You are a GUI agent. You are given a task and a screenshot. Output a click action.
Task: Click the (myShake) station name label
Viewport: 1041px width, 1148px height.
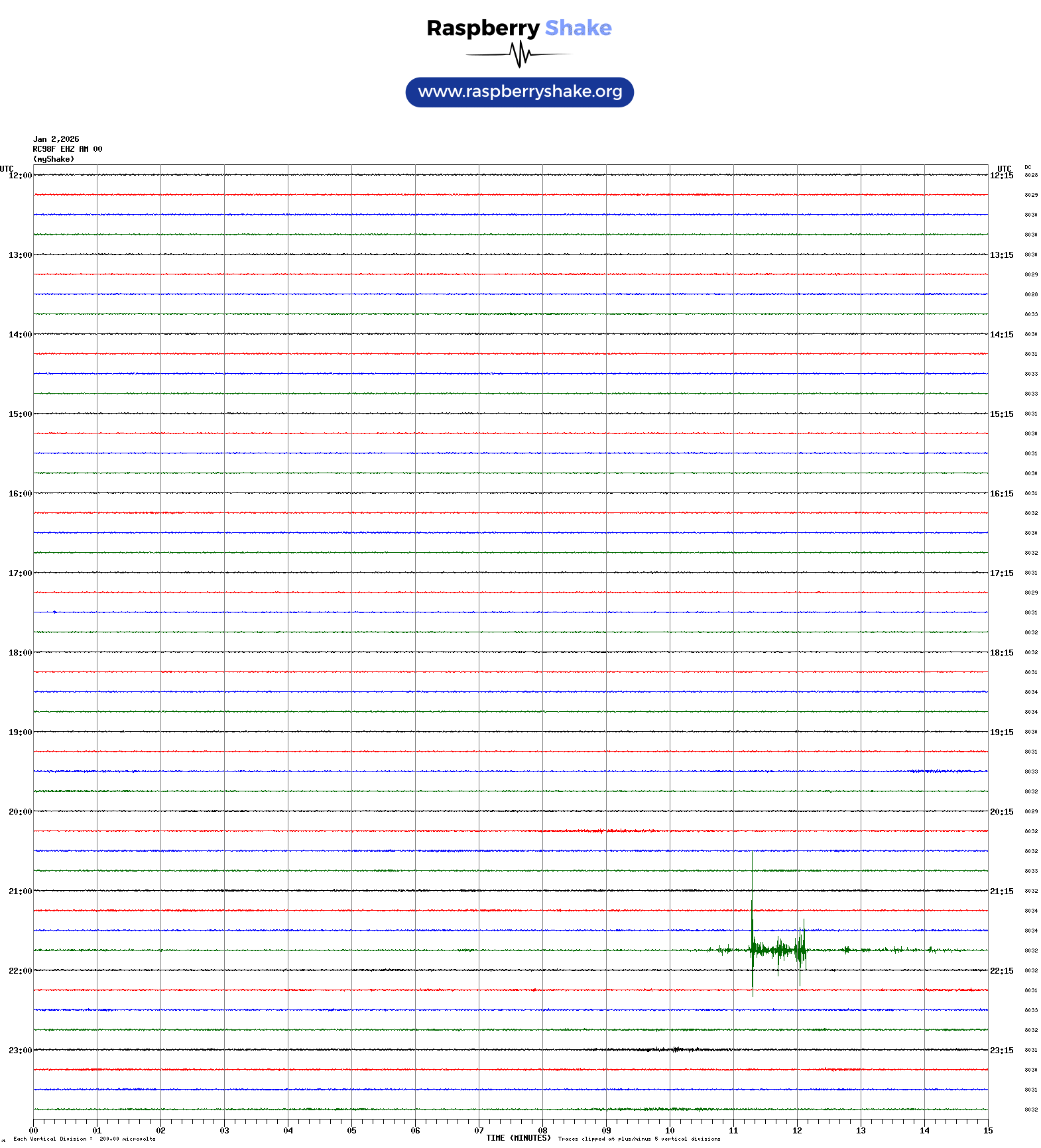pyautogui.click(x=53, y=159)
